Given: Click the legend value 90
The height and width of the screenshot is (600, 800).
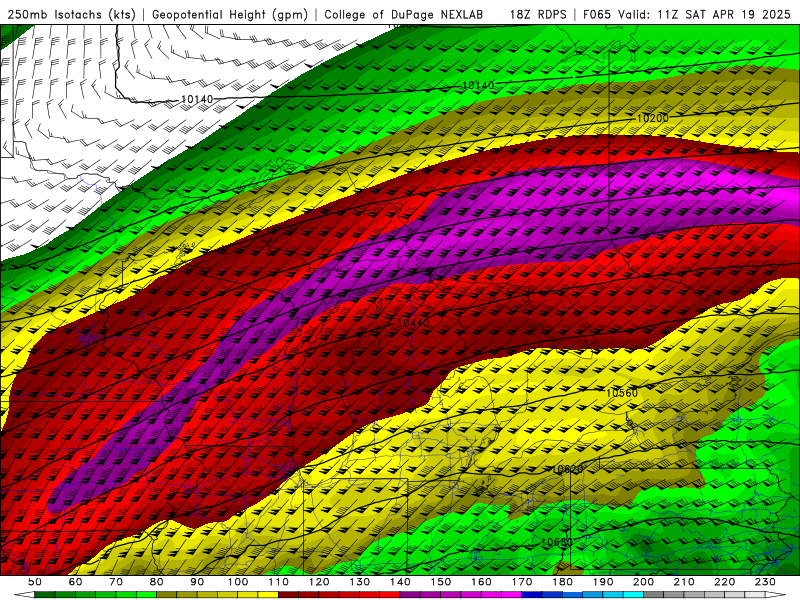Looking at the screenshot, I should pos(197,582).
